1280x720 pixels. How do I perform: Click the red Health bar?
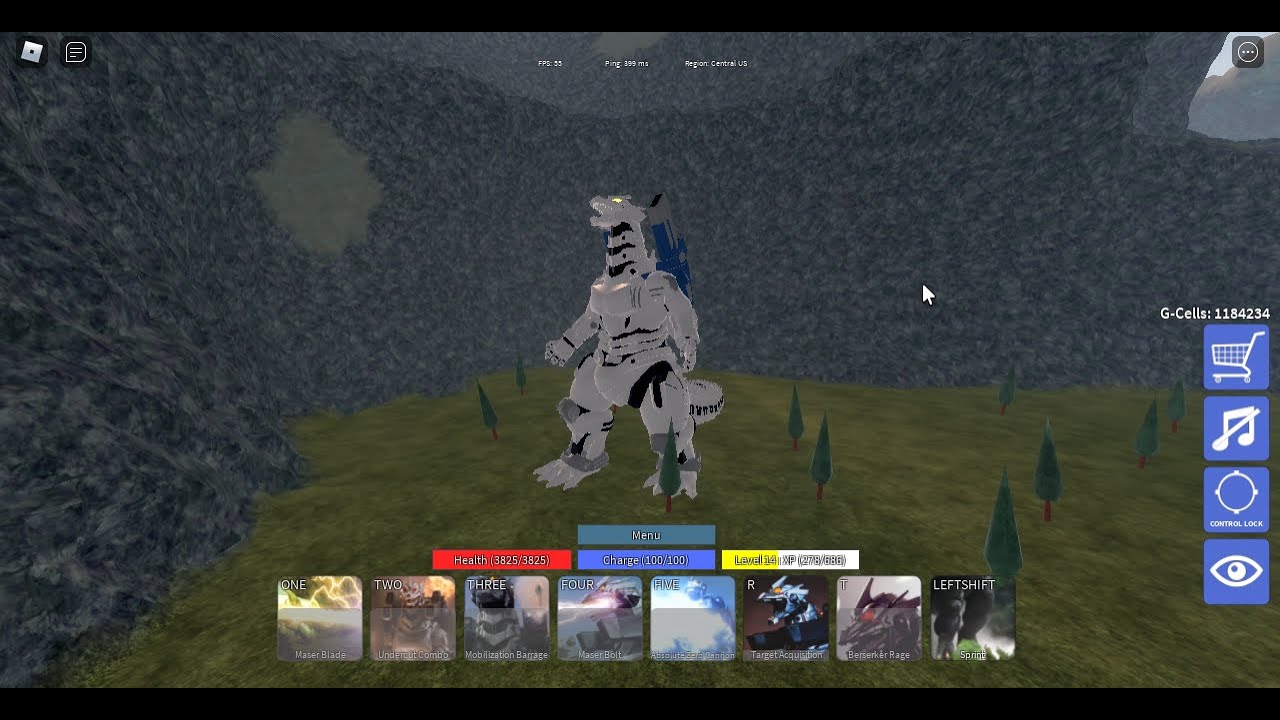pyautogui.click(x=502, y=560)
